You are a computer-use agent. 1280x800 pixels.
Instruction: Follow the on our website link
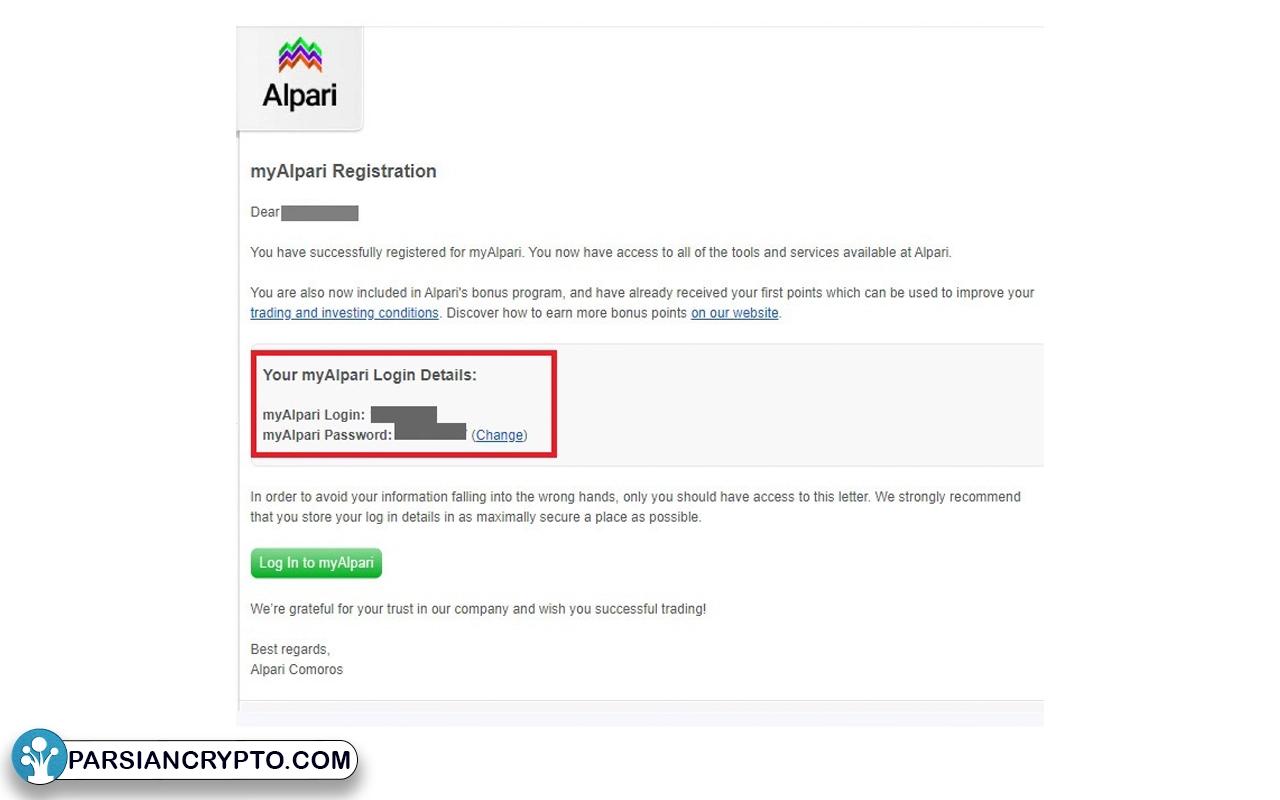735,313
